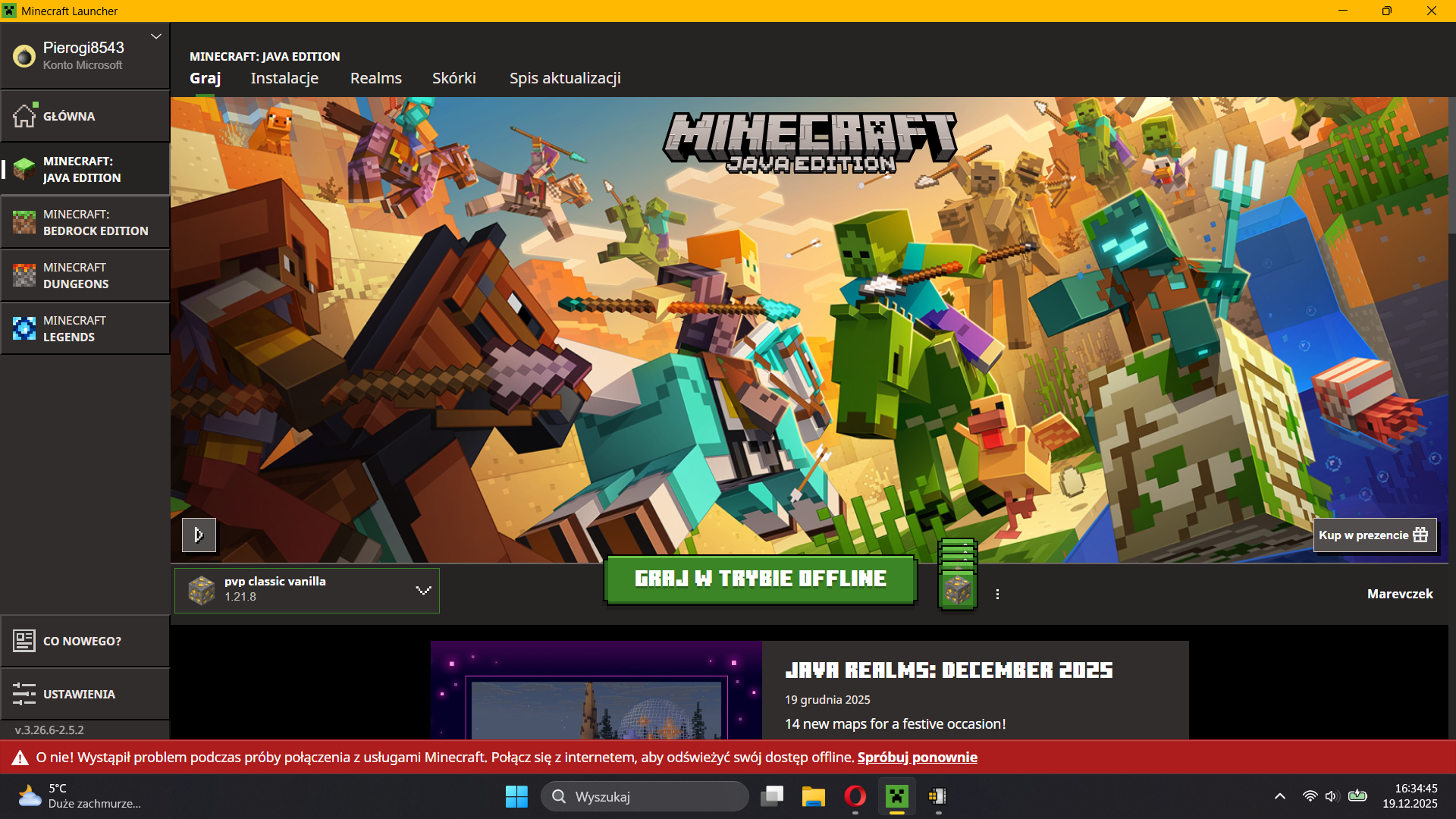Show hidden system tray icons chevron

tap(1280, 796)
